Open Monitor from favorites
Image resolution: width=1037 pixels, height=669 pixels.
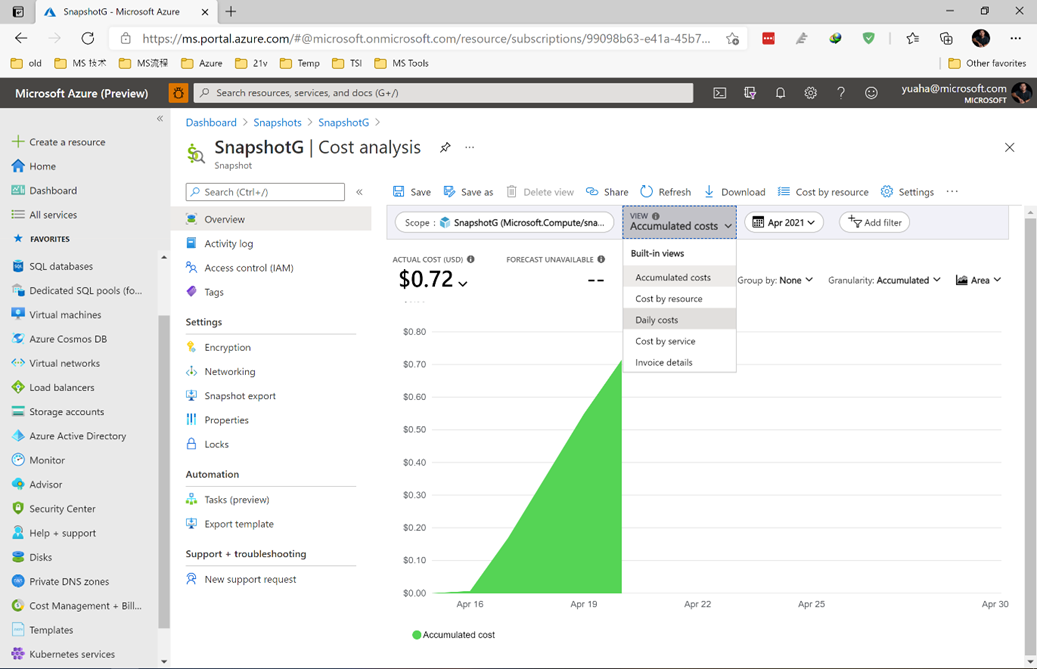point(47,460)
